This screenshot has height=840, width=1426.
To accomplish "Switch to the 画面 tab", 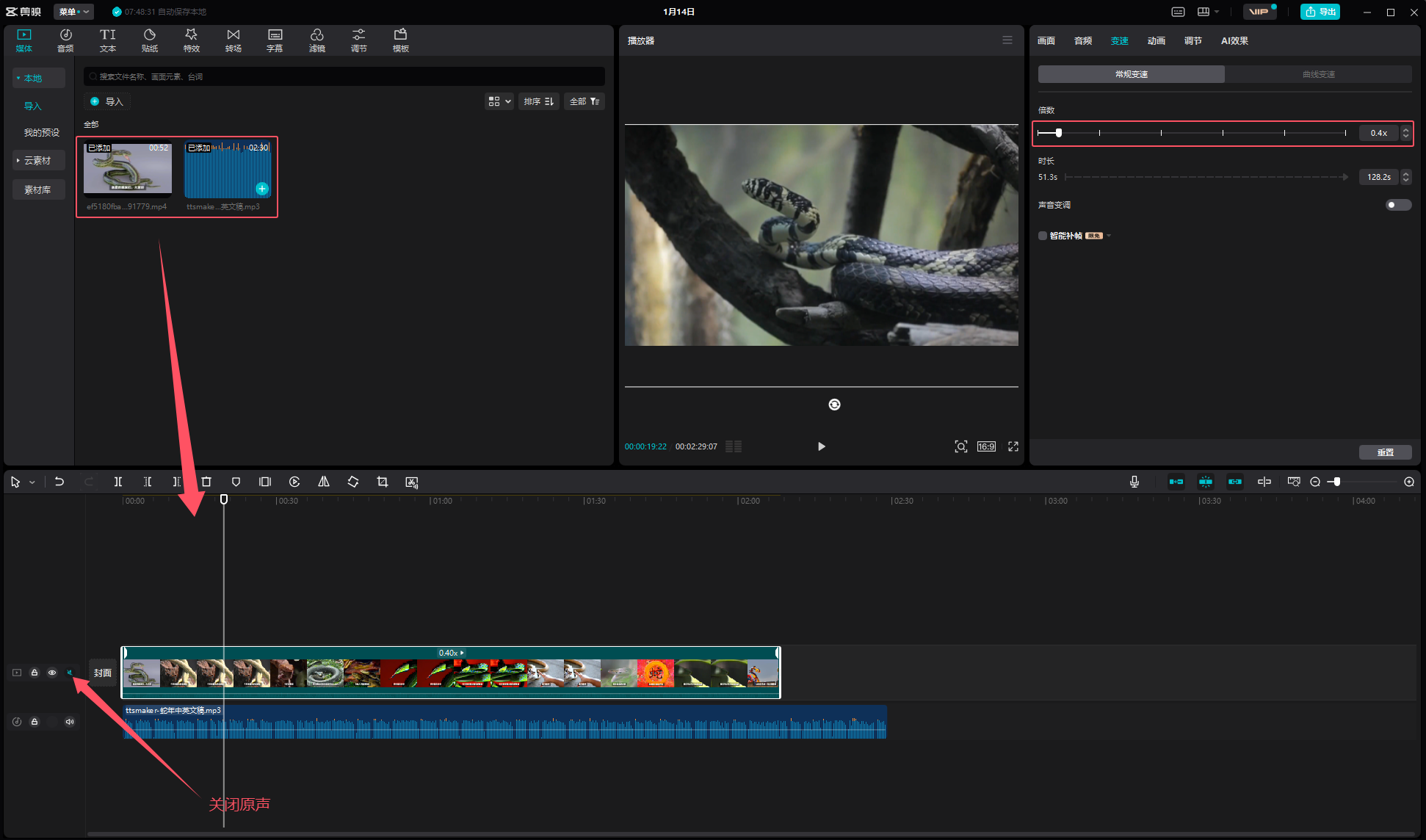I will [x=1046, y=40].
